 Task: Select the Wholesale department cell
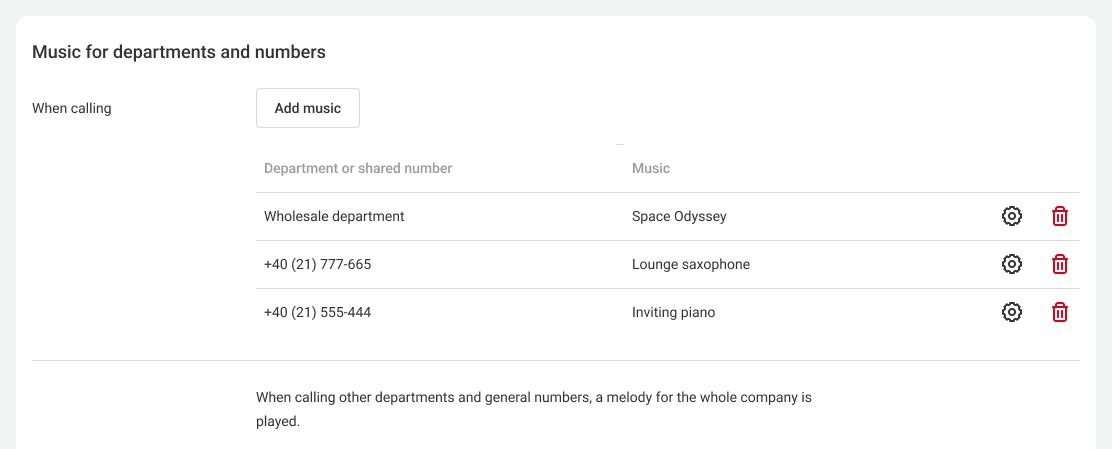(x=334, y=216)
